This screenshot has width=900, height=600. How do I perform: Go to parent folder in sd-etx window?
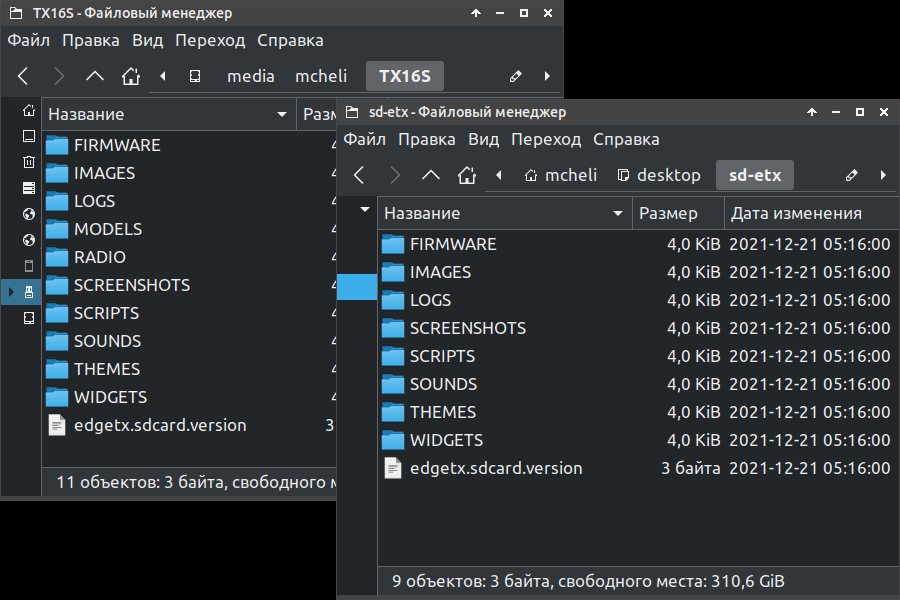click(x=431, y=175)
